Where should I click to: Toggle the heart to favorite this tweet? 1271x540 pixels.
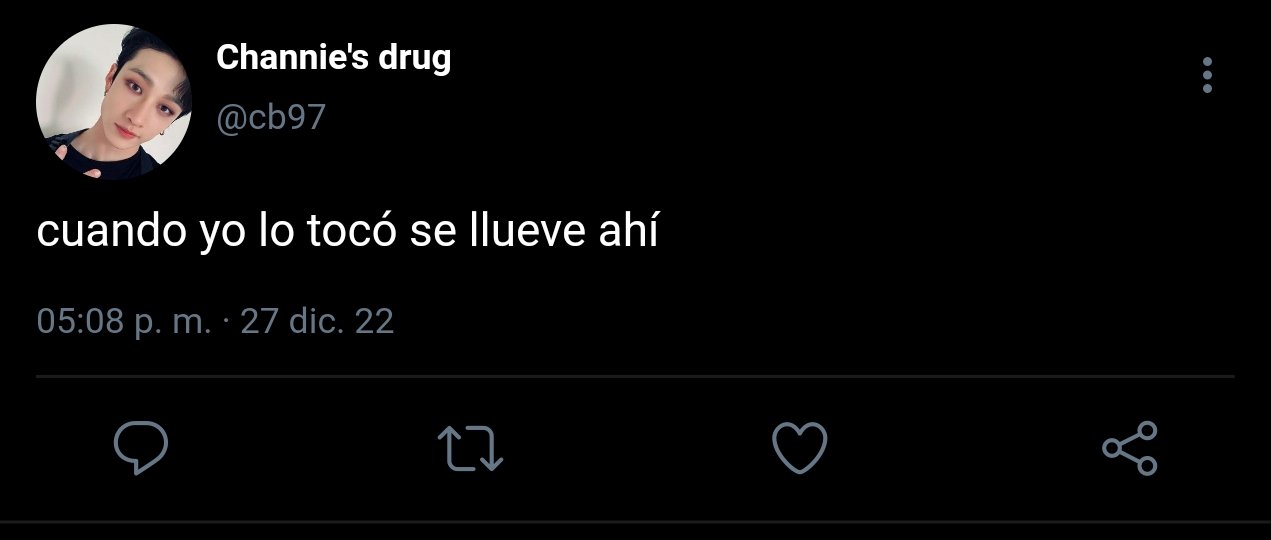point(800,447)
